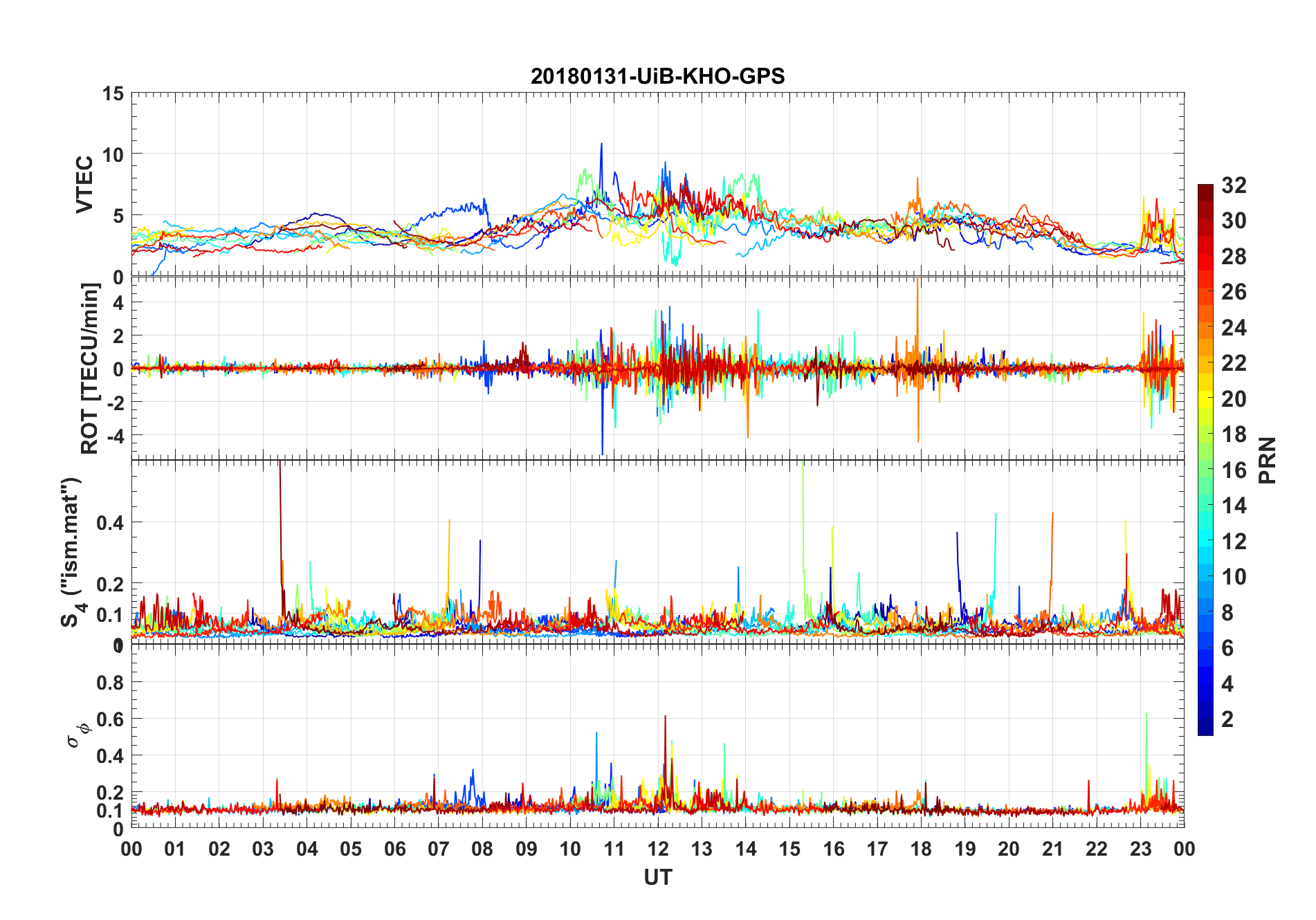
Task: Click x-axis hour tick 19
Action: point(965,849)
